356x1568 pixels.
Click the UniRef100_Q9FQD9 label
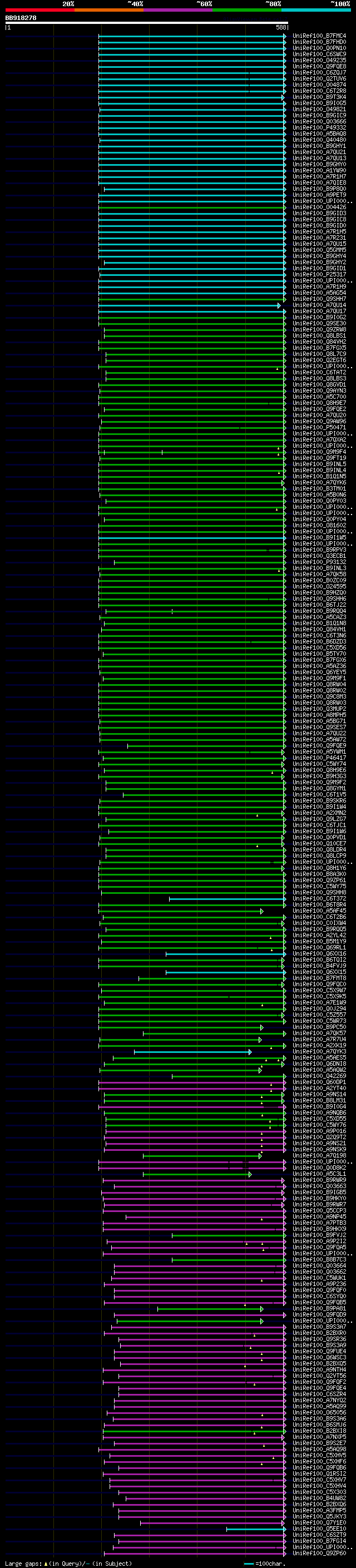pyautogui.click(x=319, y=1315)
